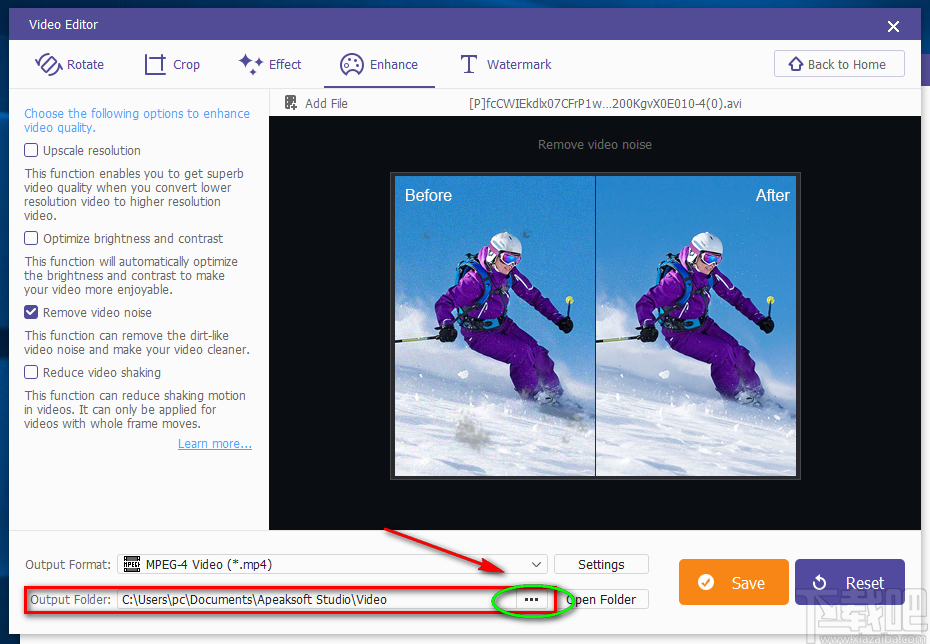The image size is (930, 644).
Task: Switch to the Watermark tab
Action: 505,64
